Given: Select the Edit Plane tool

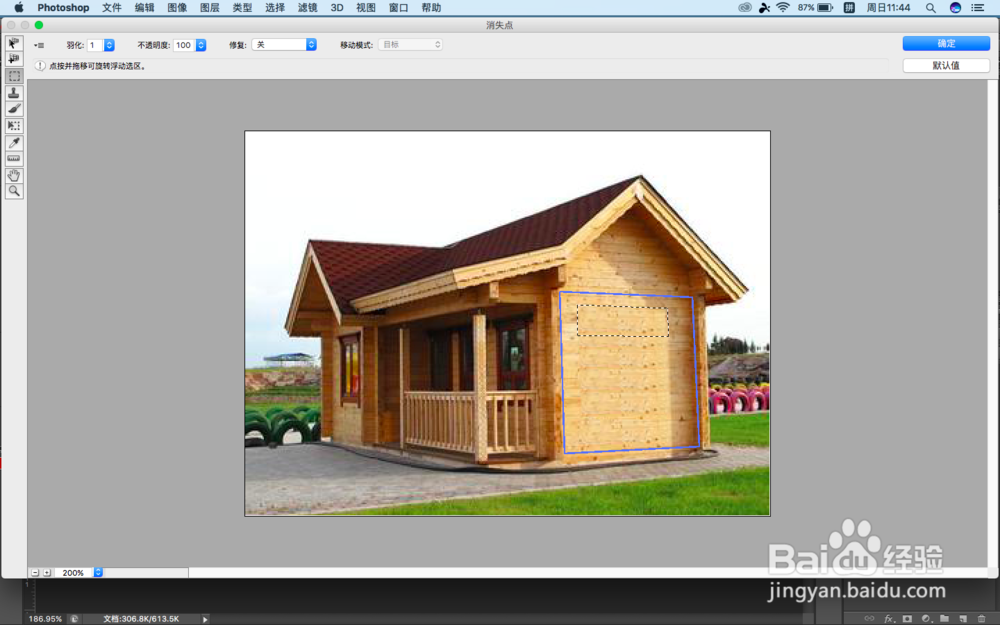Looking at the screenshot, I should tap(14, 43).
